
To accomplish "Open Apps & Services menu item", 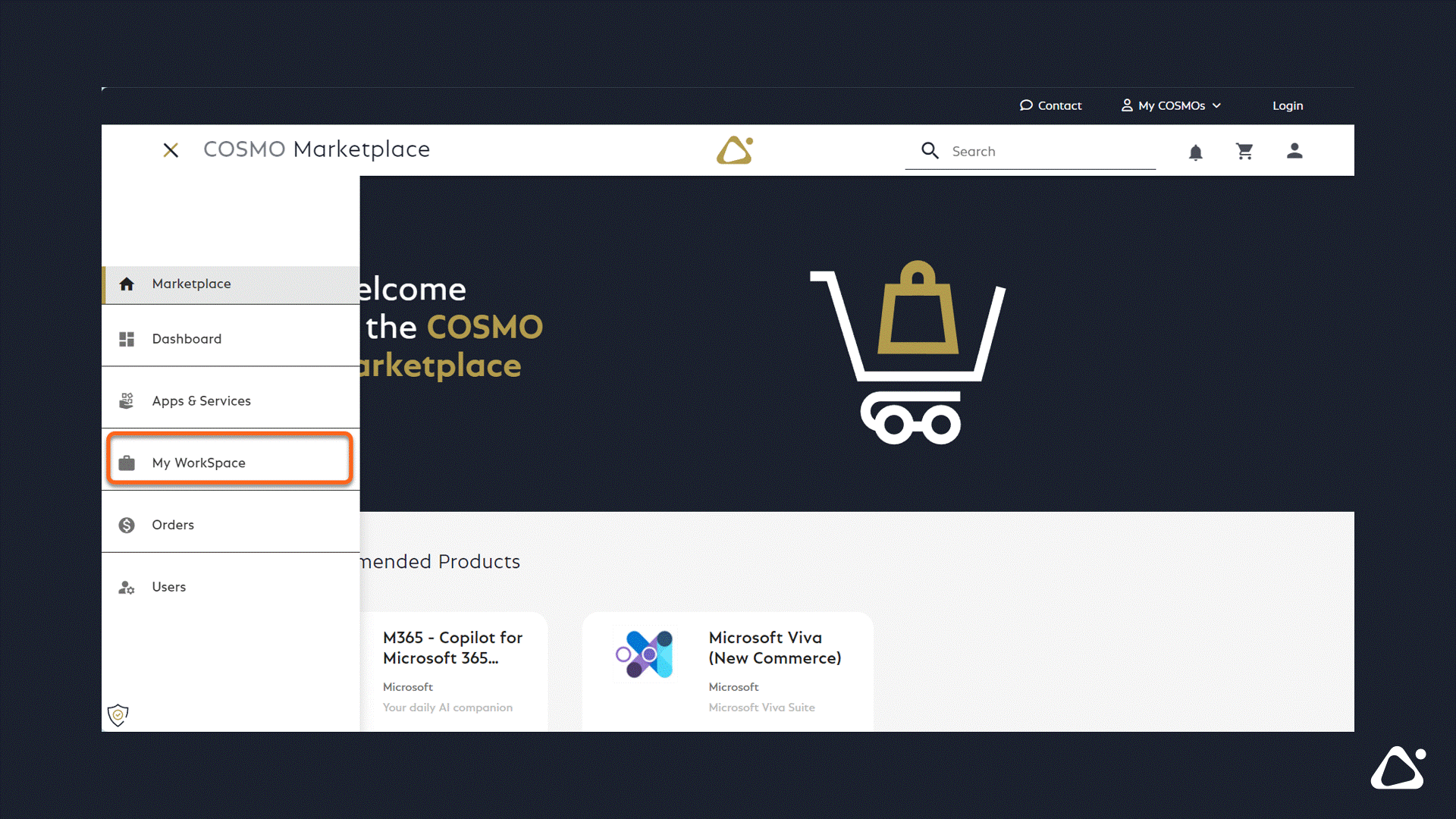I will (201, 401).
